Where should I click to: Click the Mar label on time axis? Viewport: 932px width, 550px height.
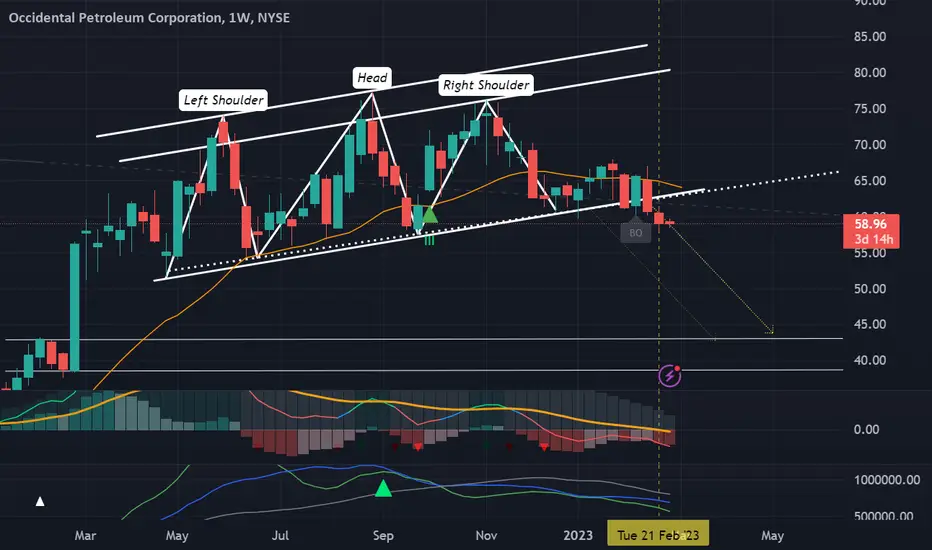[85, 535]
